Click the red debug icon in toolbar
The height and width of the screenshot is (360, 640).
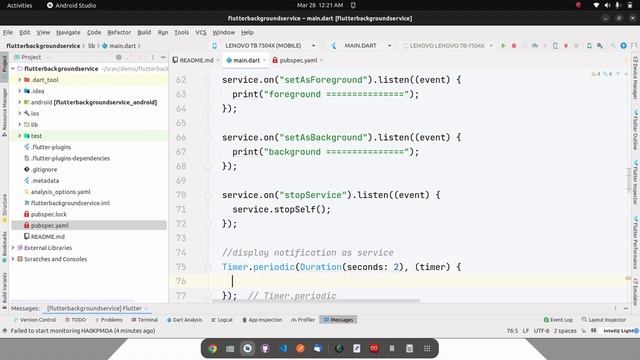click(x=514, y=46)
